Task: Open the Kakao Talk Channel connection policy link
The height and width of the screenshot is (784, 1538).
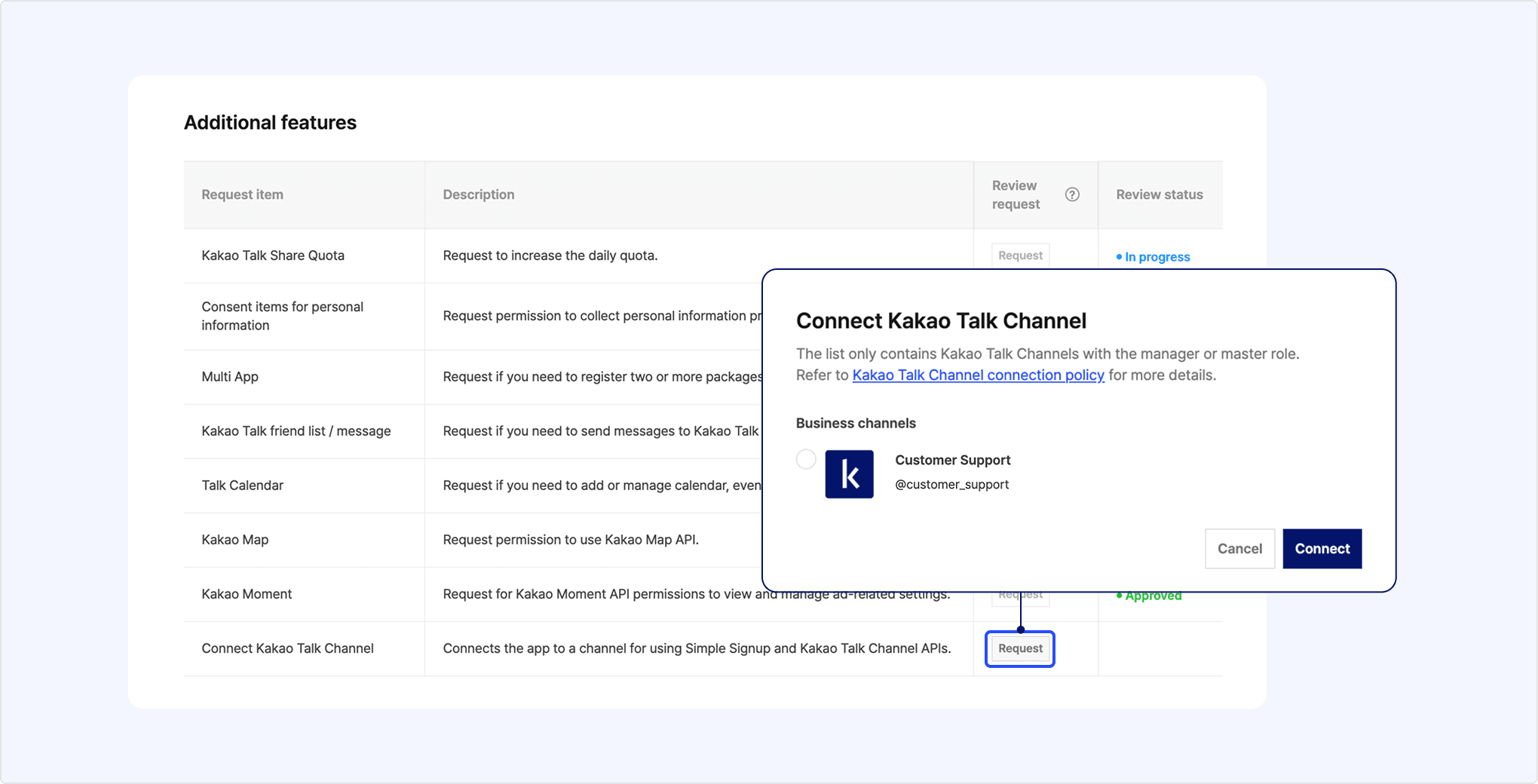Action: [978, 375]
